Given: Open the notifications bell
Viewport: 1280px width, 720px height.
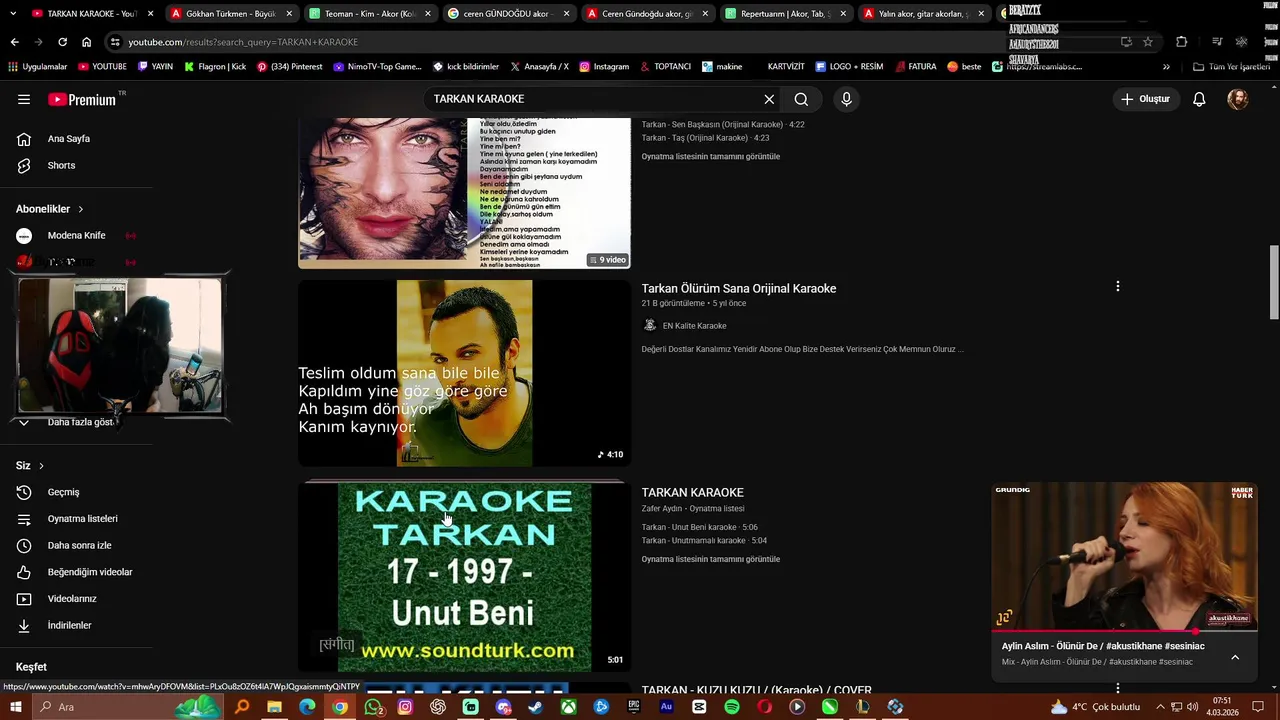Looking at the screenshot, I should [x=1199, y=99].
